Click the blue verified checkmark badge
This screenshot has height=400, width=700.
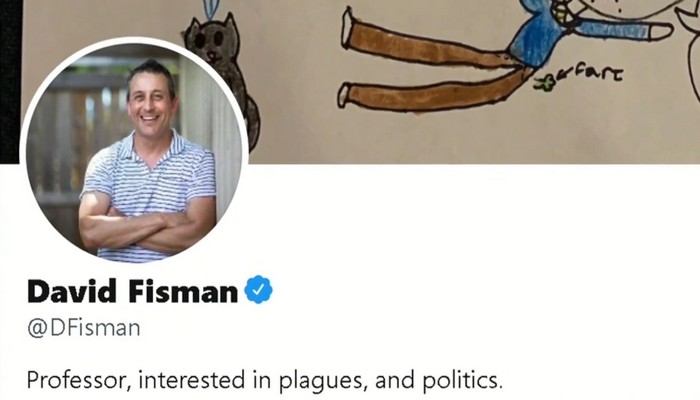pos(258,290)
